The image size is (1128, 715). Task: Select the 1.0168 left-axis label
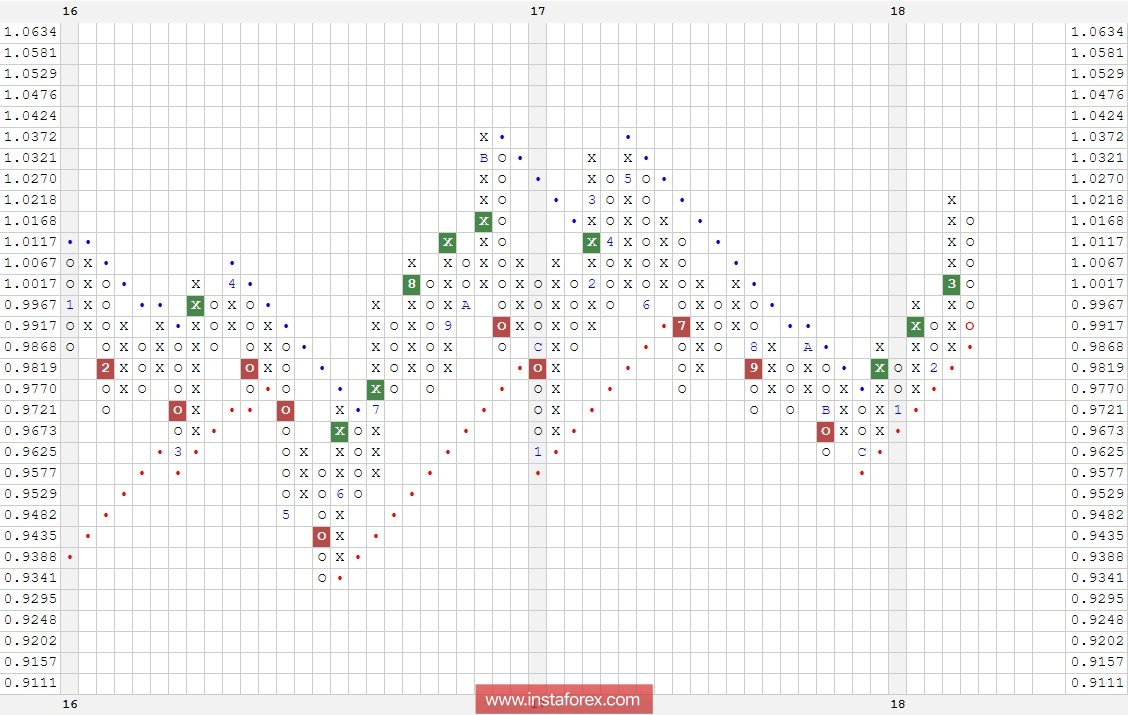click(30, 221)
